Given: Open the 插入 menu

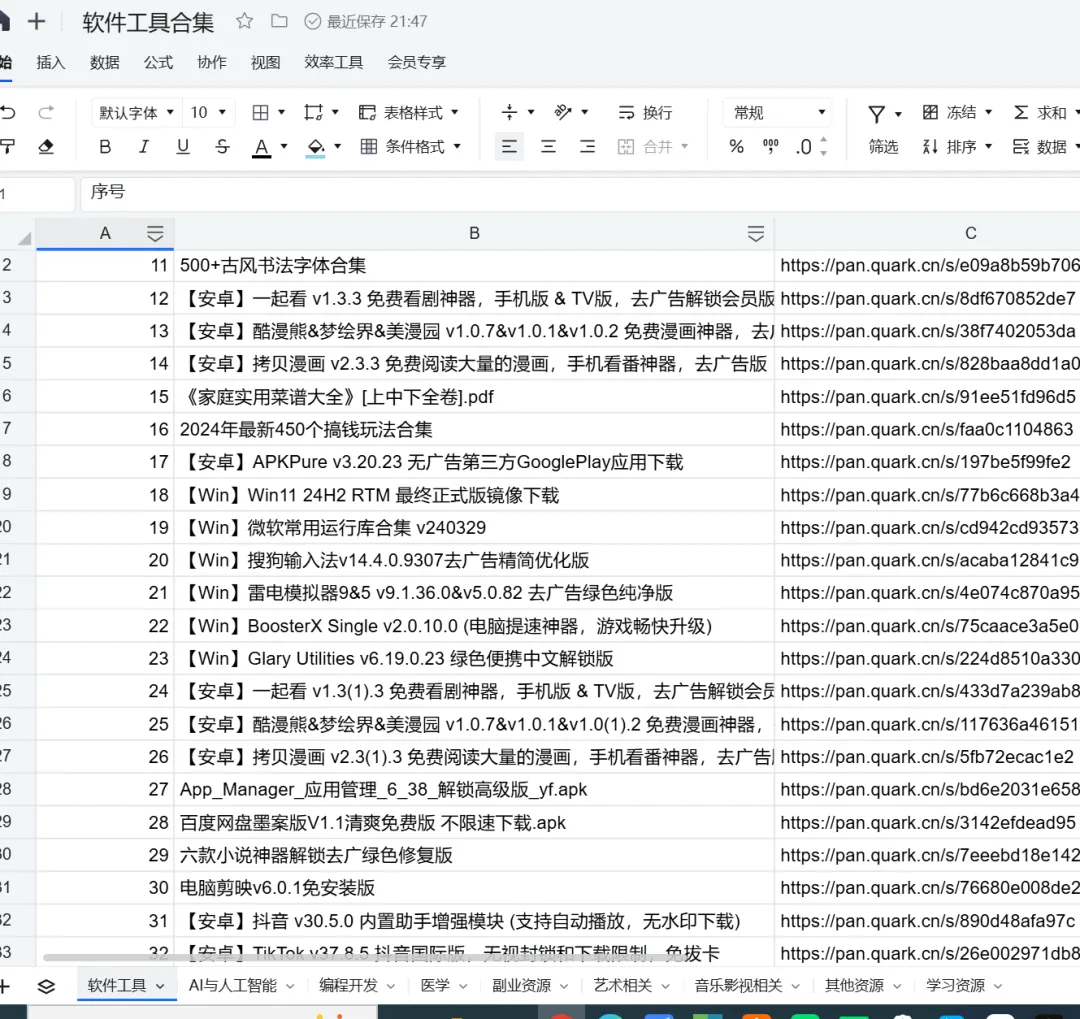Looking at the screenshot, I should 51,62.
